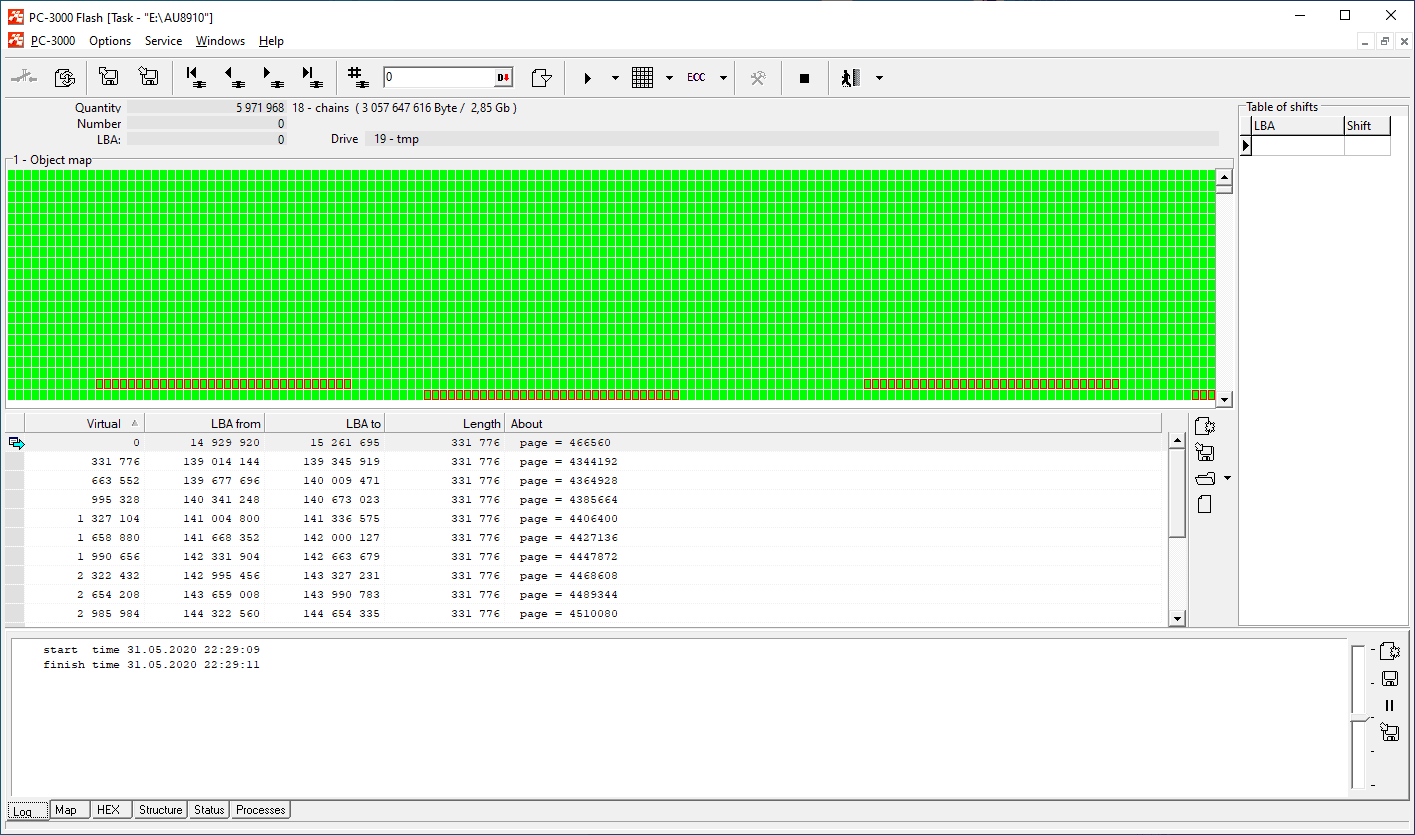Click the Length column header
Viewport: 1415px width, 835px height.
coord(444,423)
